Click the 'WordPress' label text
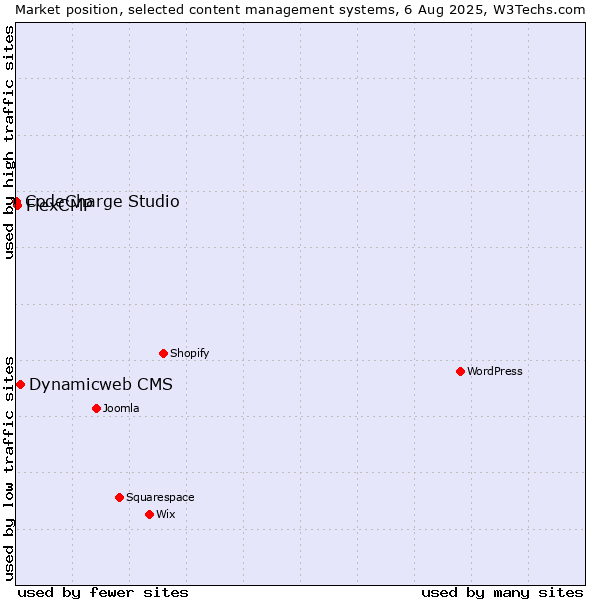This screenshot has width=600, height=600. [x=494, y=371]
